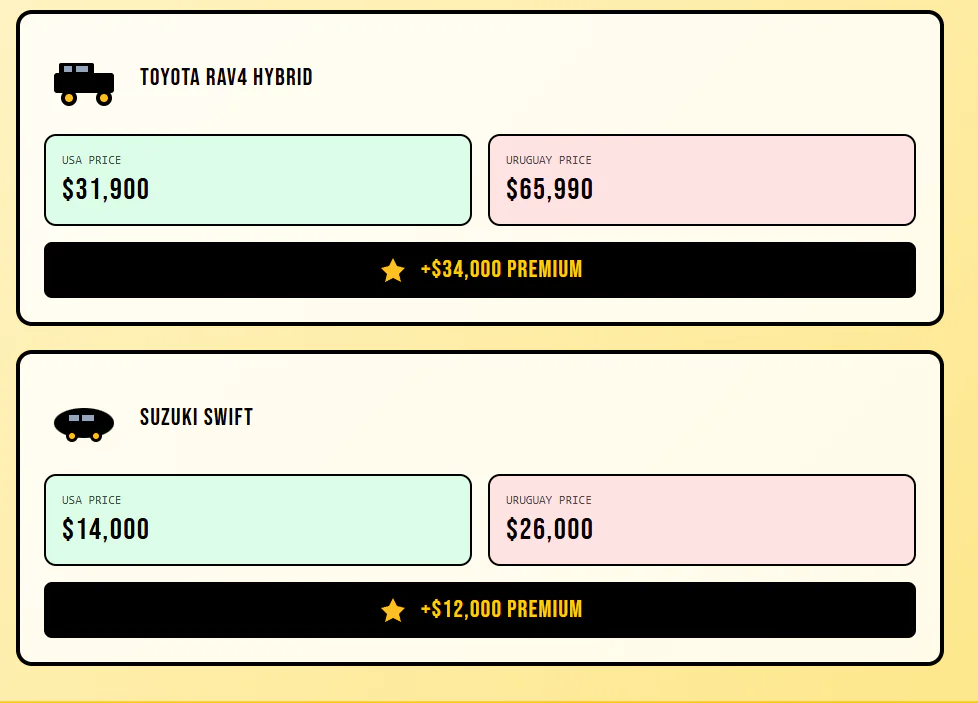The width and height of the screenshot is (978, 703).
Task: Click the $65,990 Uruguay price value
Action: click(550, 189)
